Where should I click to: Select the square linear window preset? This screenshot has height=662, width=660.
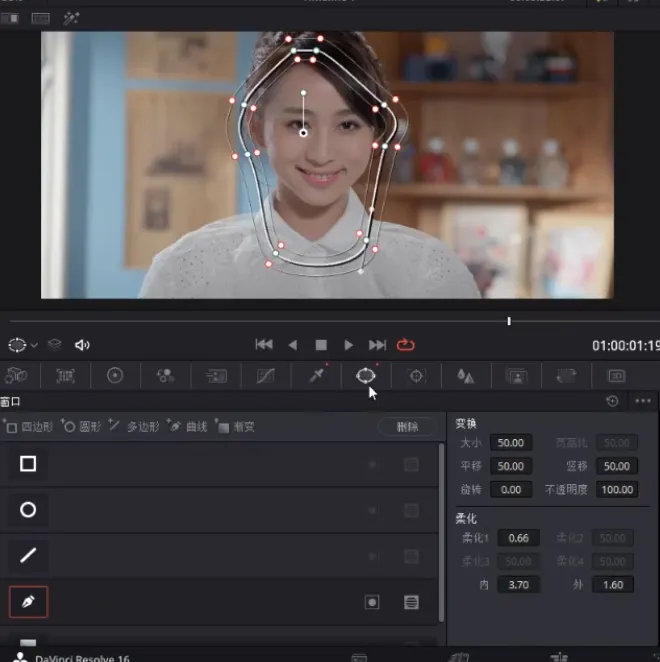coord(28,464)
